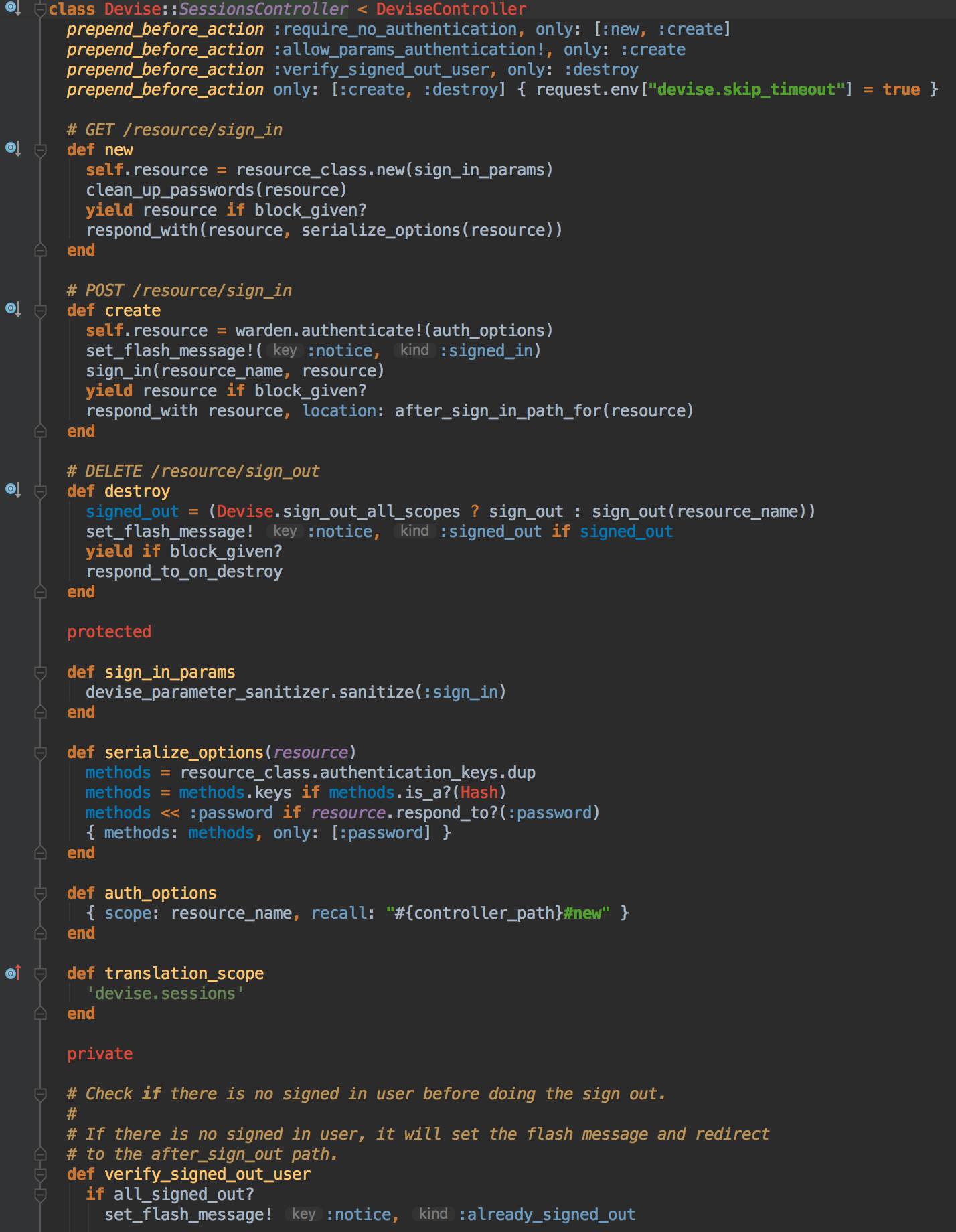
Task: Collapse the def create method fold marker
Action: point(40,311)
